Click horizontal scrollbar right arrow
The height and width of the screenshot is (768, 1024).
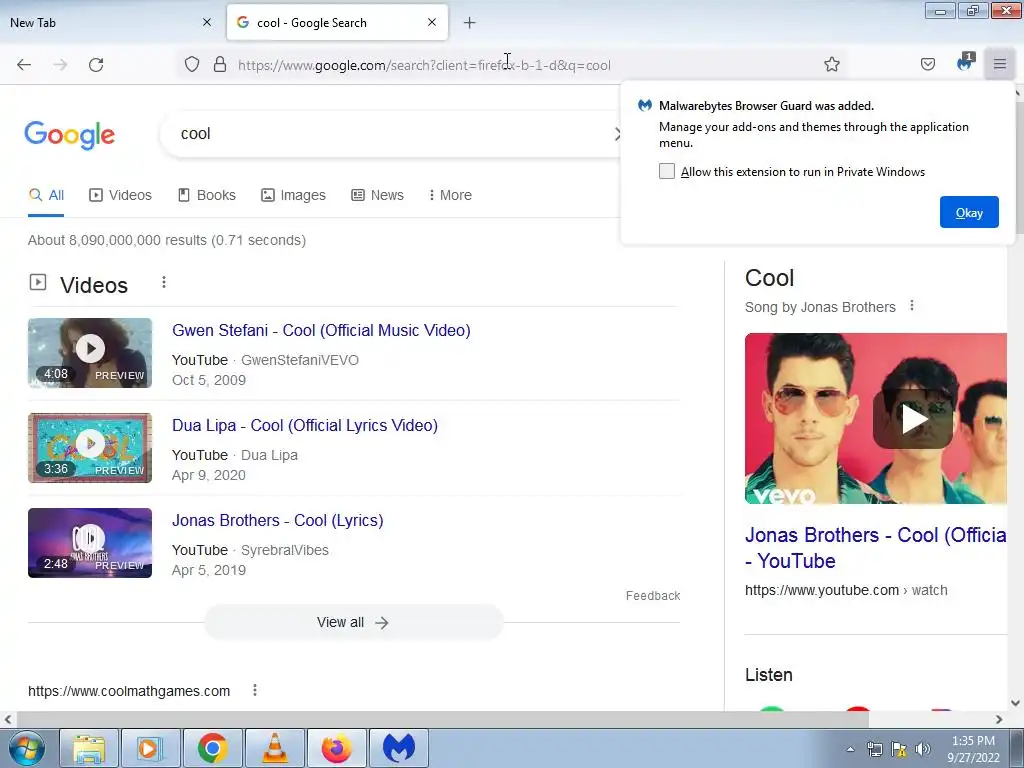[999, 719]
